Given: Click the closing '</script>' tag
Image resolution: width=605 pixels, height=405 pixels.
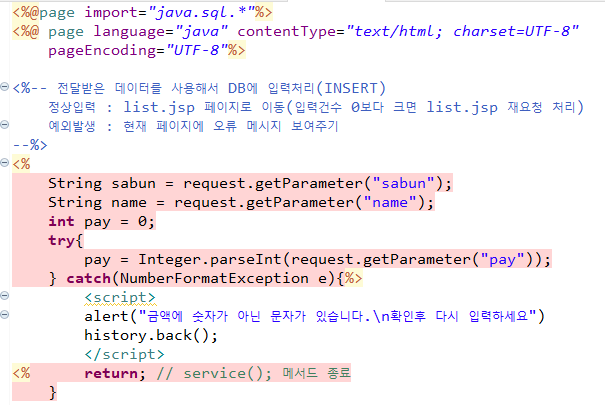Looking at the screenshot, I should 124,354.
